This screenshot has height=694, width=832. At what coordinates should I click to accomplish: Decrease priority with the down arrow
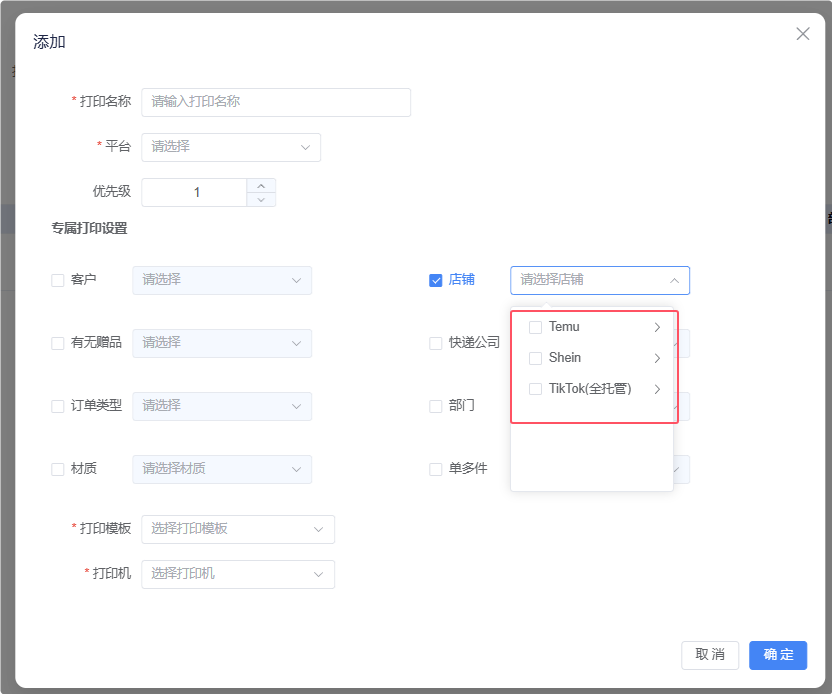(261, 199)
